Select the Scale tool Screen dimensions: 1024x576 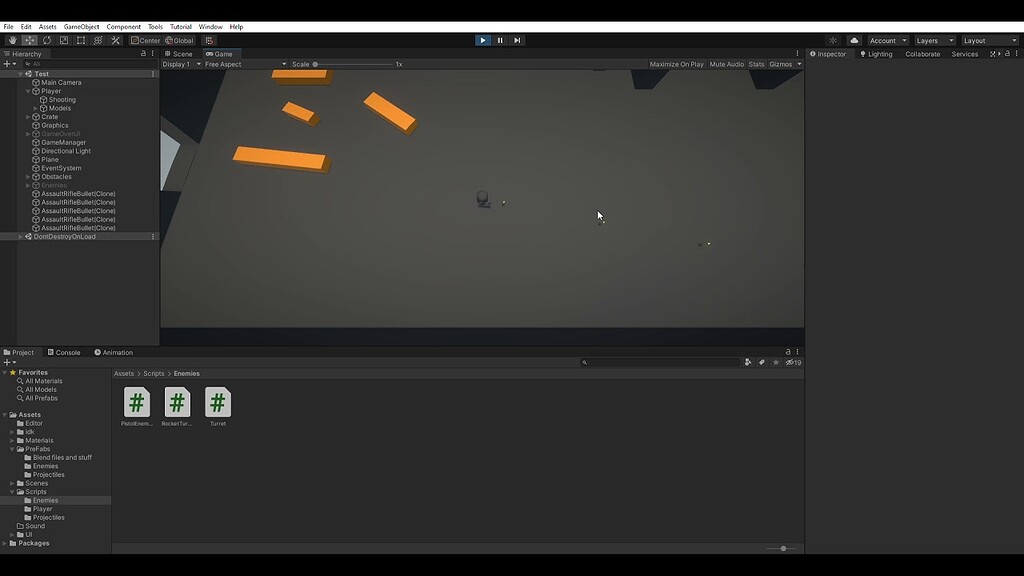click(63, 40)
